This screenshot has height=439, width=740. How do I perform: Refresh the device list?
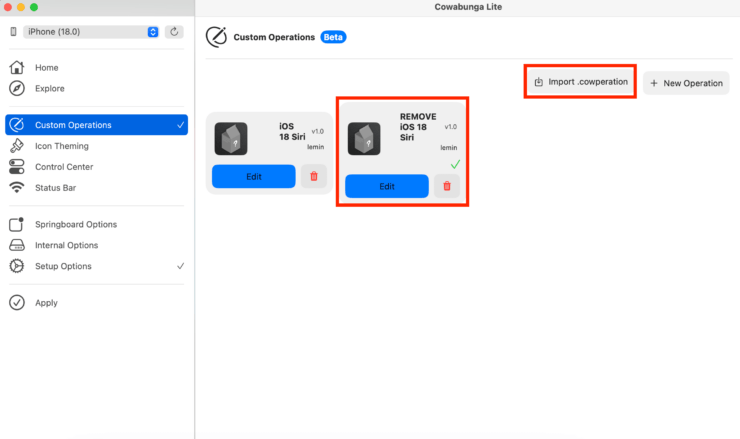(174, 32)
